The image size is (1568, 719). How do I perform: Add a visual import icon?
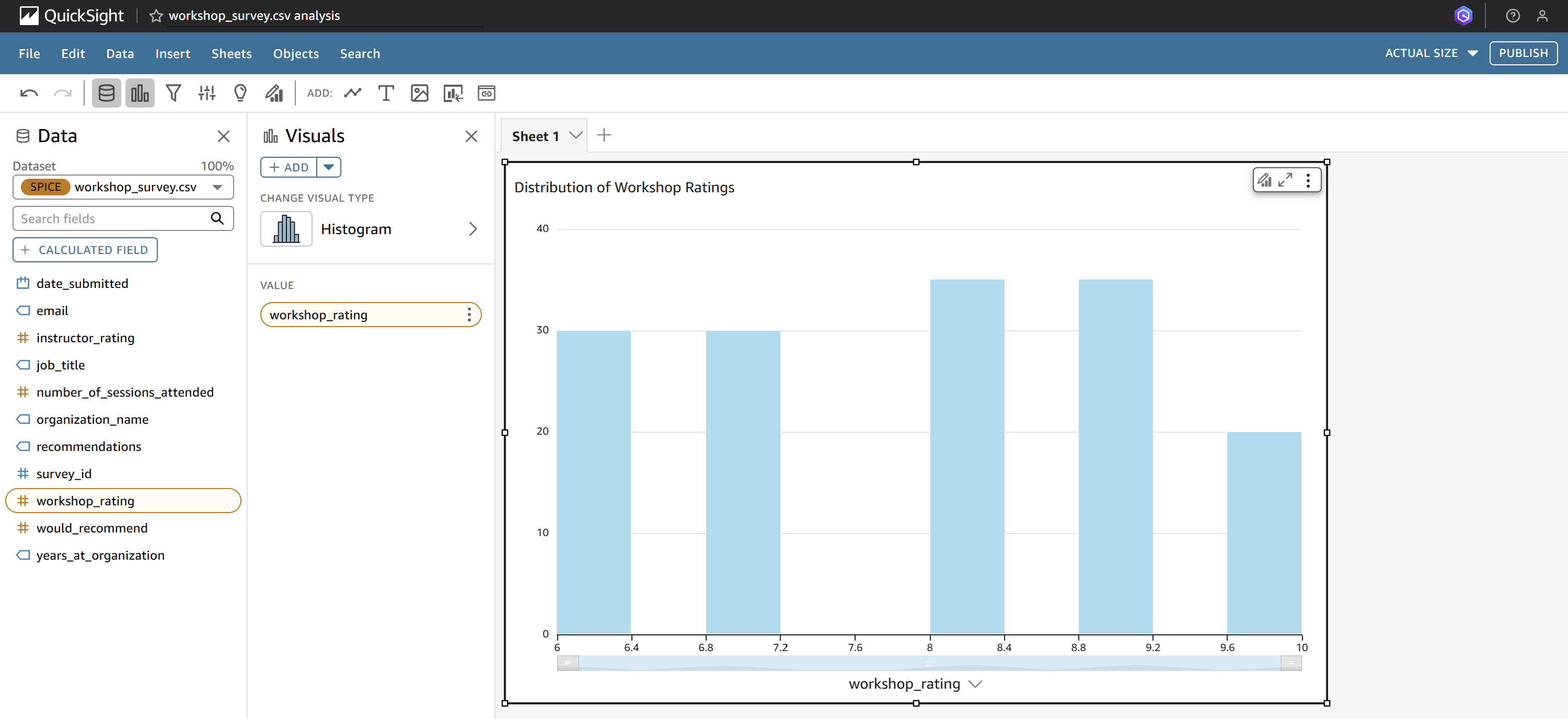[x=453, y=93]
